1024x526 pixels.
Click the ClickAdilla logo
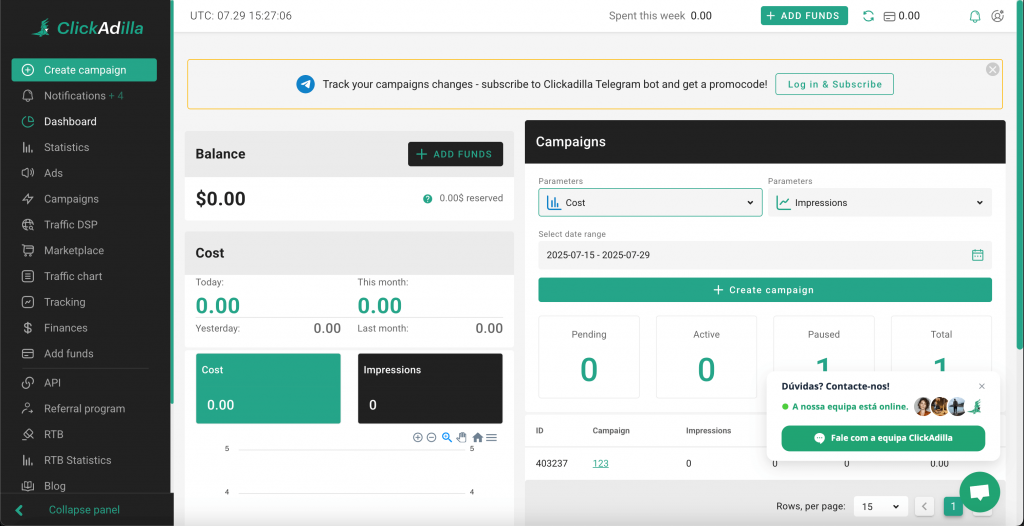point(88,28)
